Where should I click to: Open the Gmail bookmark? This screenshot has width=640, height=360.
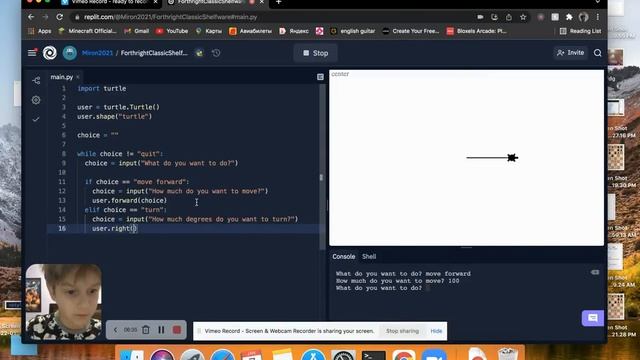137,31
